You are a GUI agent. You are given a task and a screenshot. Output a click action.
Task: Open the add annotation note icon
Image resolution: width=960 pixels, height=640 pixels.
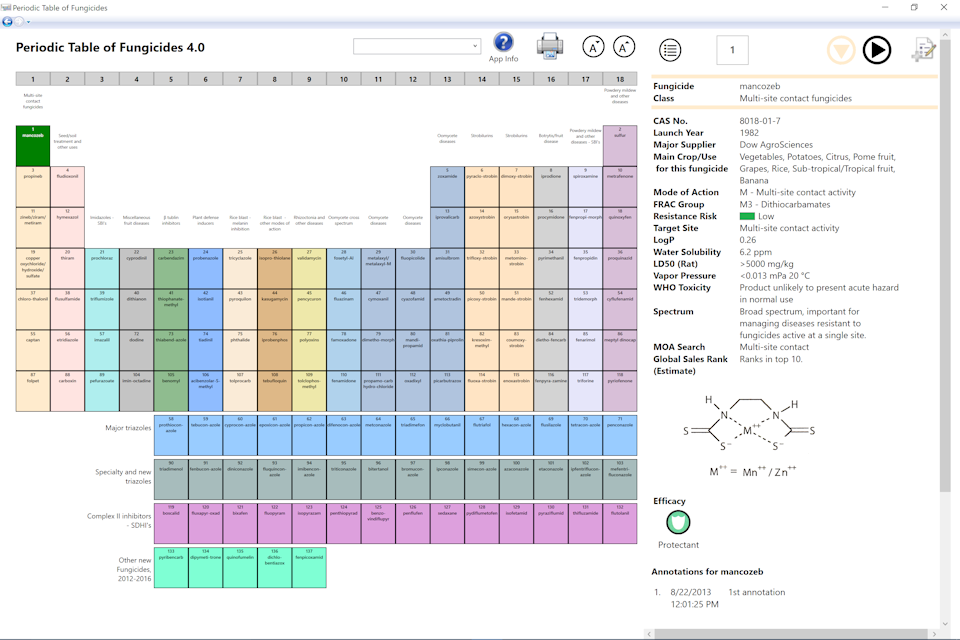[x=922, y=50]
